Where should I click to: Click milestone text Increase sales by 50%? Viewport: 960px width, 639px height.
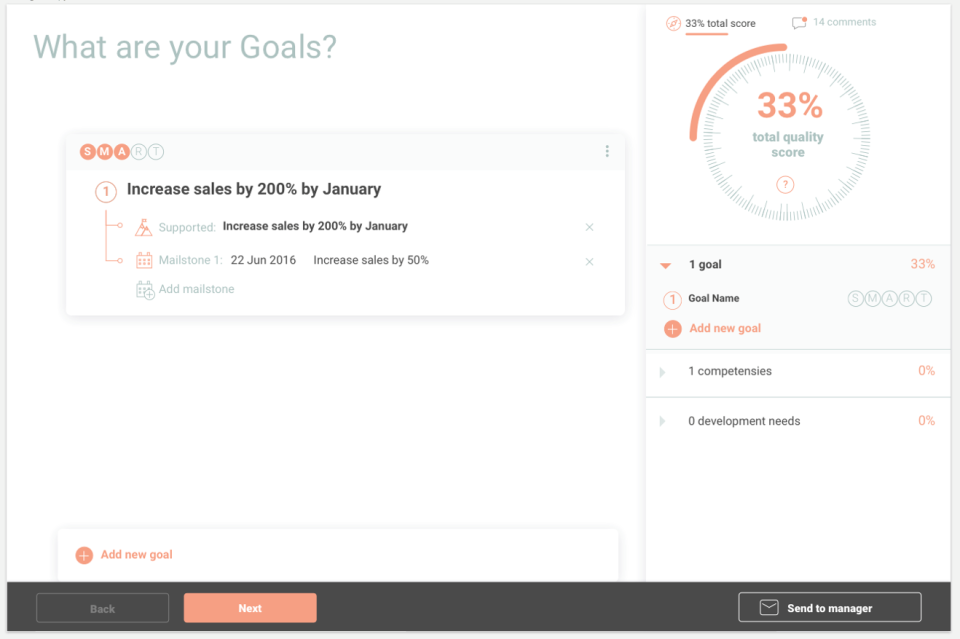(371, 260)
